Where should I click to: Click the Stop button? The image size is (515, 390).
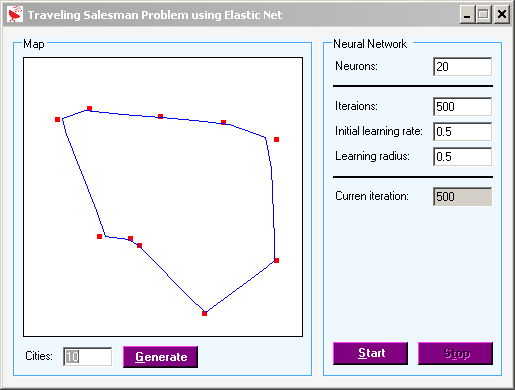[x=455, y=353]
